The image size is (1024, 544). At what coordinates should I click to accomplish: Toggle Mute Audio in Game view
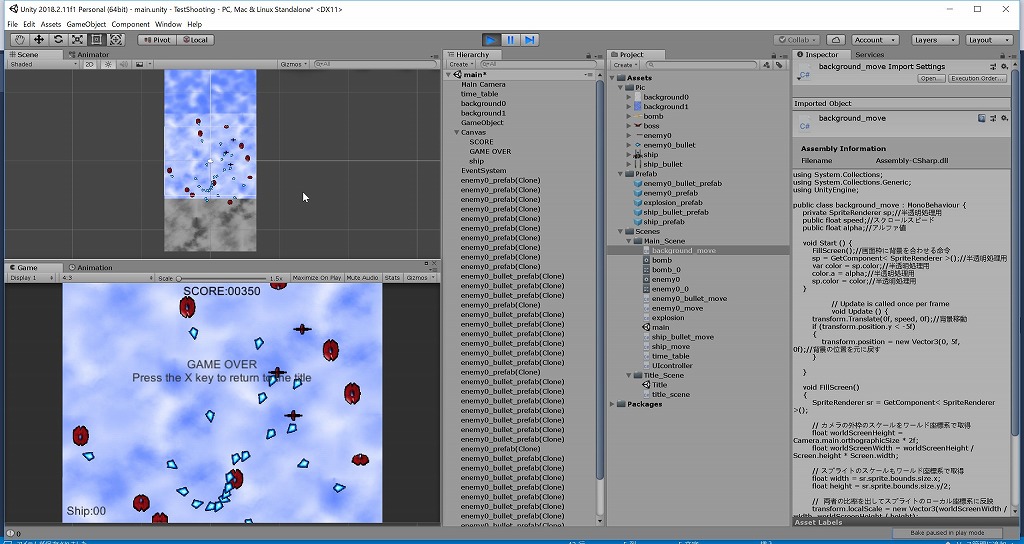362,278
